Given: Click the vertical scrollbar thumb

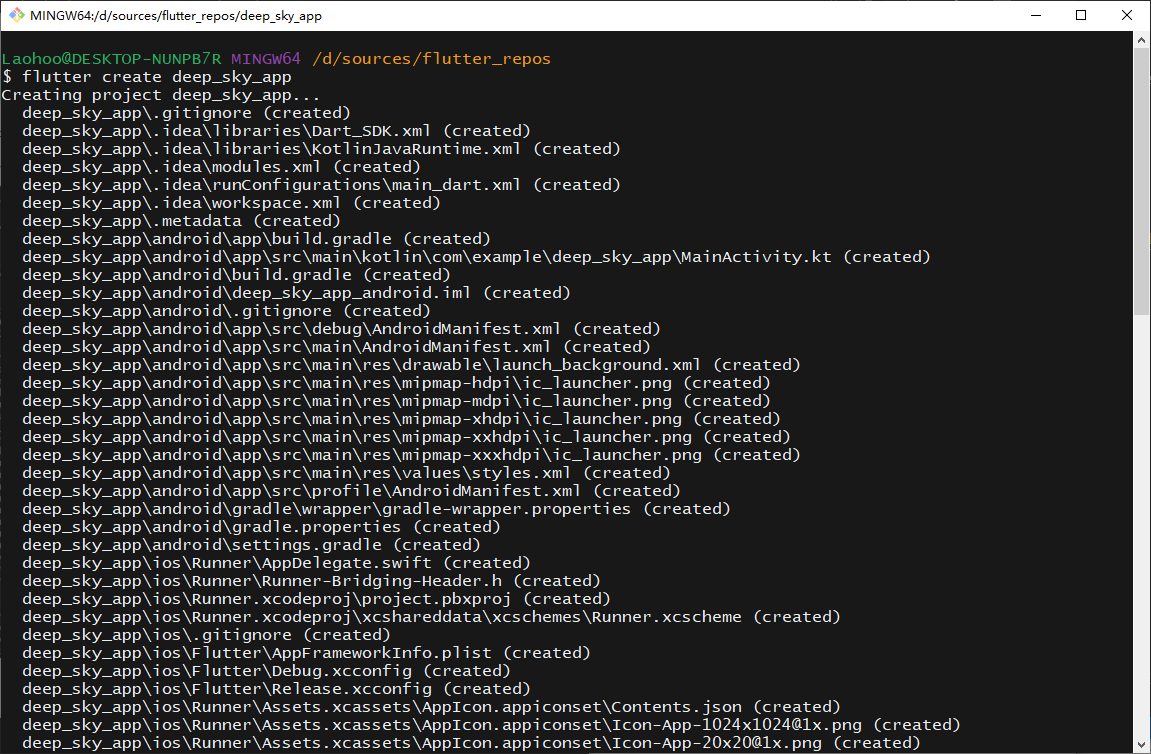Looking at the screenshot, I should pos(1141,182).
